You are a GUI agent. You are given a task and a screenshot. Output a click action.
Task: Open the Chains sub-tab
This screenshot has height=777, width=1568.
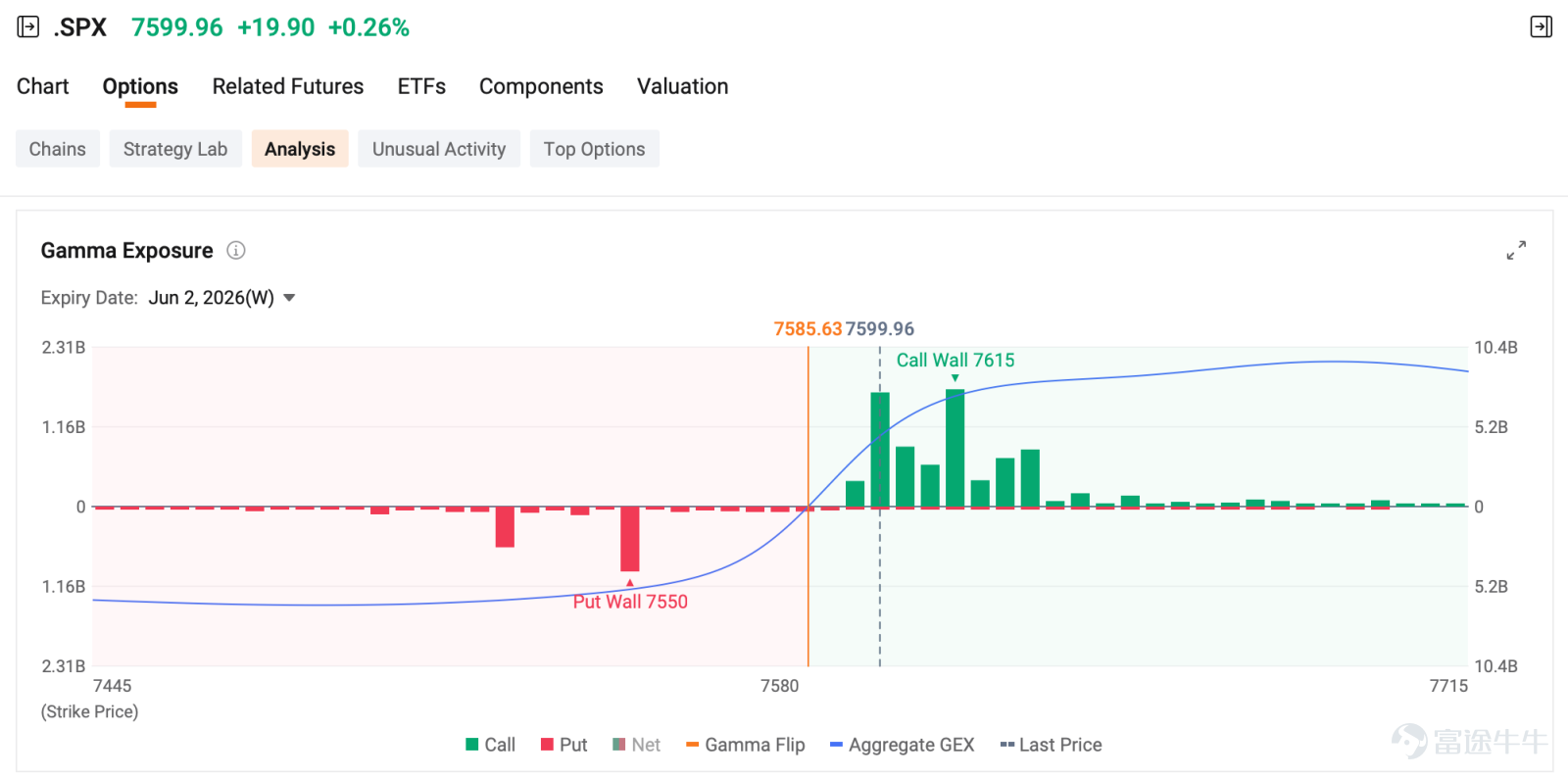(x=58, y=149)
